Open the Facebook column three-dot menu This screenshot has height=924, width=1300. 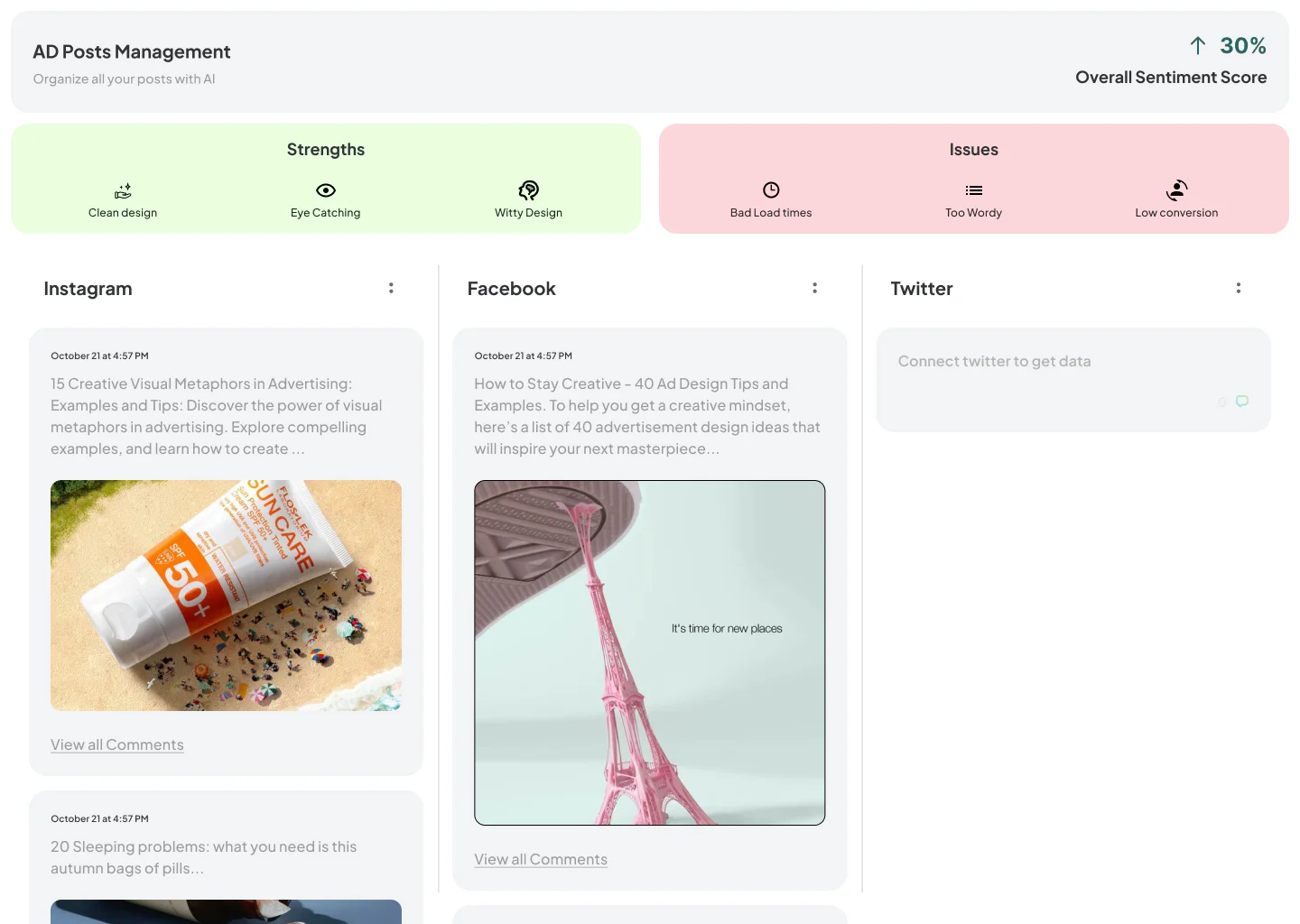coord(814,288)
